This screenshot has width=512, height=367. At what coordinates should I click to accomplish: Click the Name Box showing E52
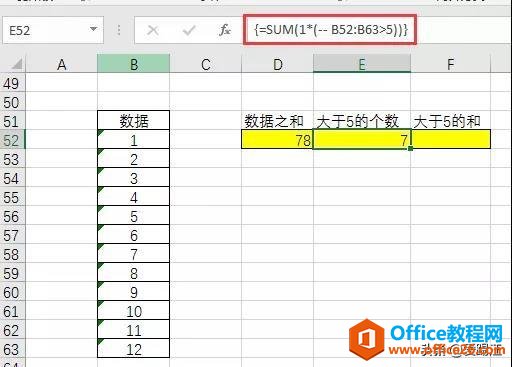[x=53, y=30]
